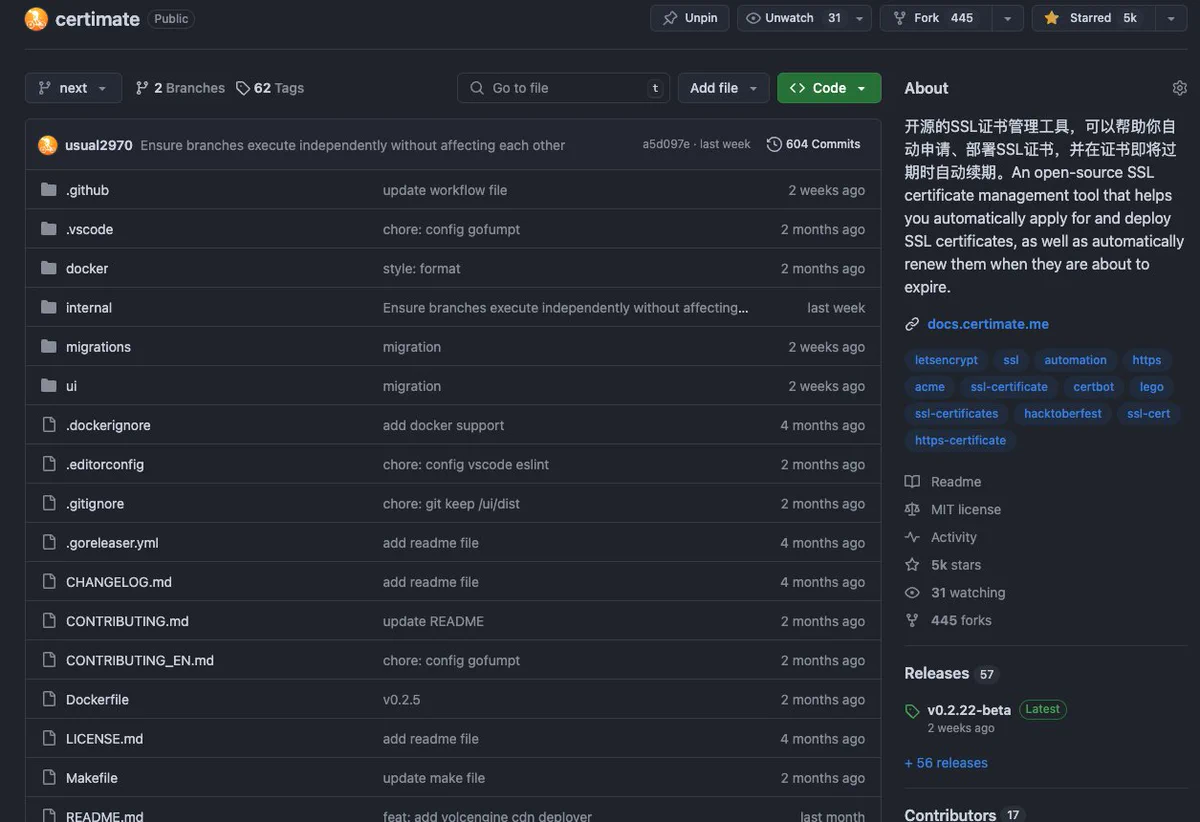
Task: Click the Makefile file icon
Action: tap(49, 777)
